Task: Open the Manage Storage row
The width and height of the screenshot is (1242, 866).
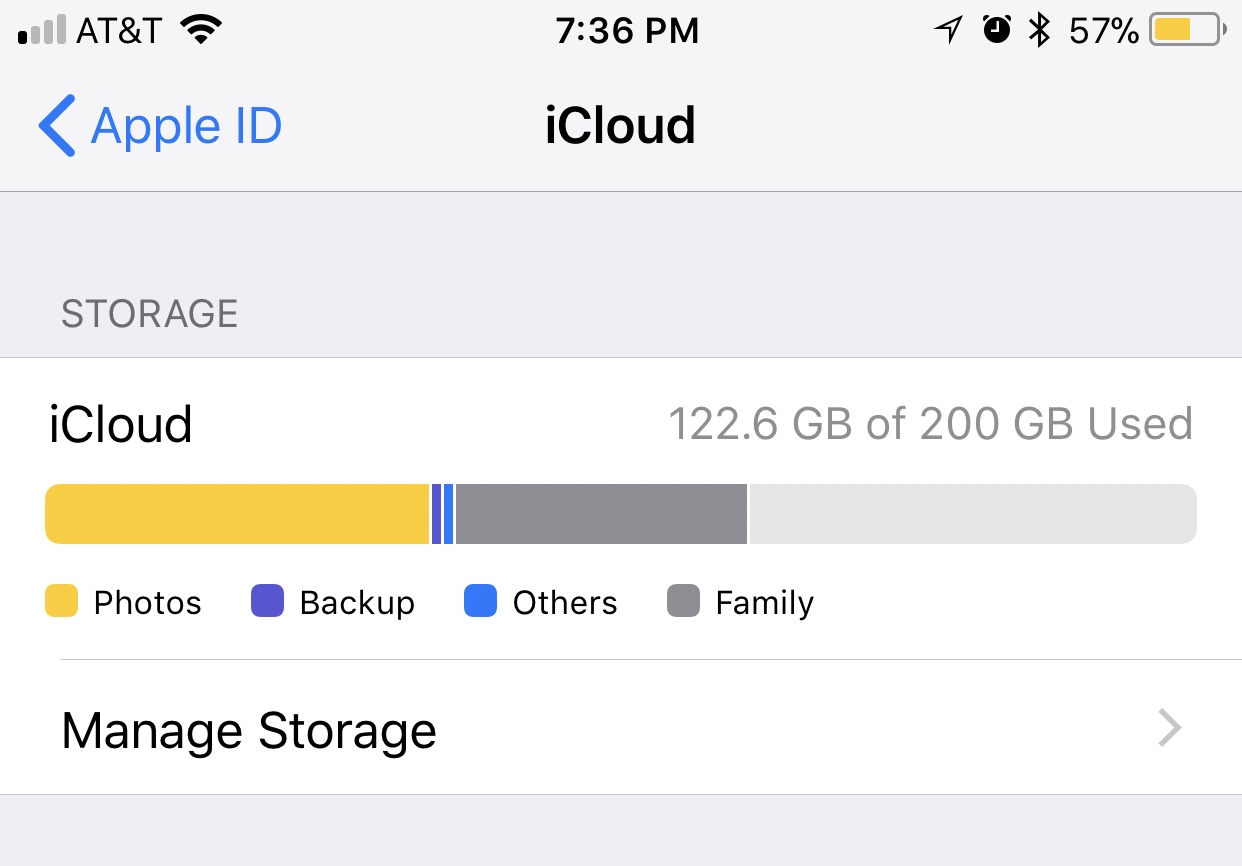Action: tap(621, 728)
